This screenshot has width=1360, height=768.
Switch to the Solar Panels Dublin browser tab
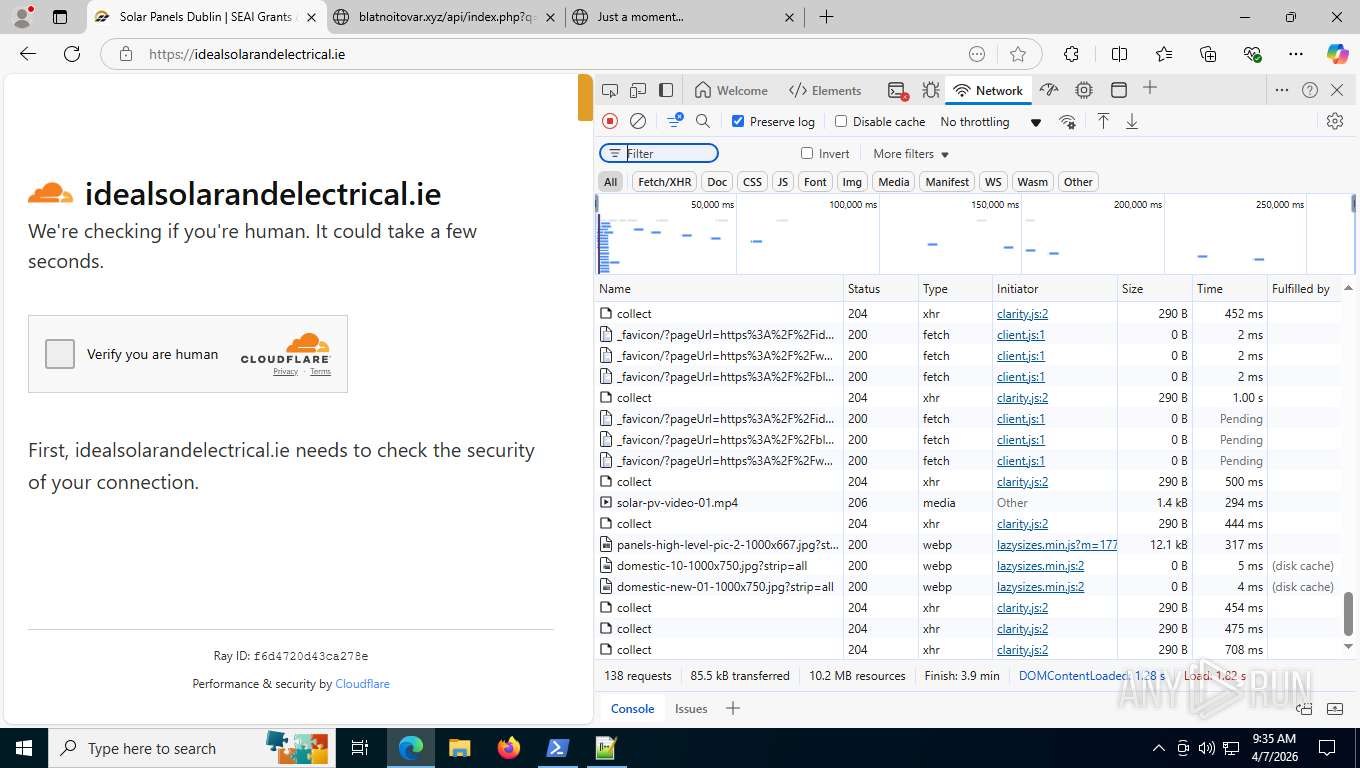(x=207, y=17)
